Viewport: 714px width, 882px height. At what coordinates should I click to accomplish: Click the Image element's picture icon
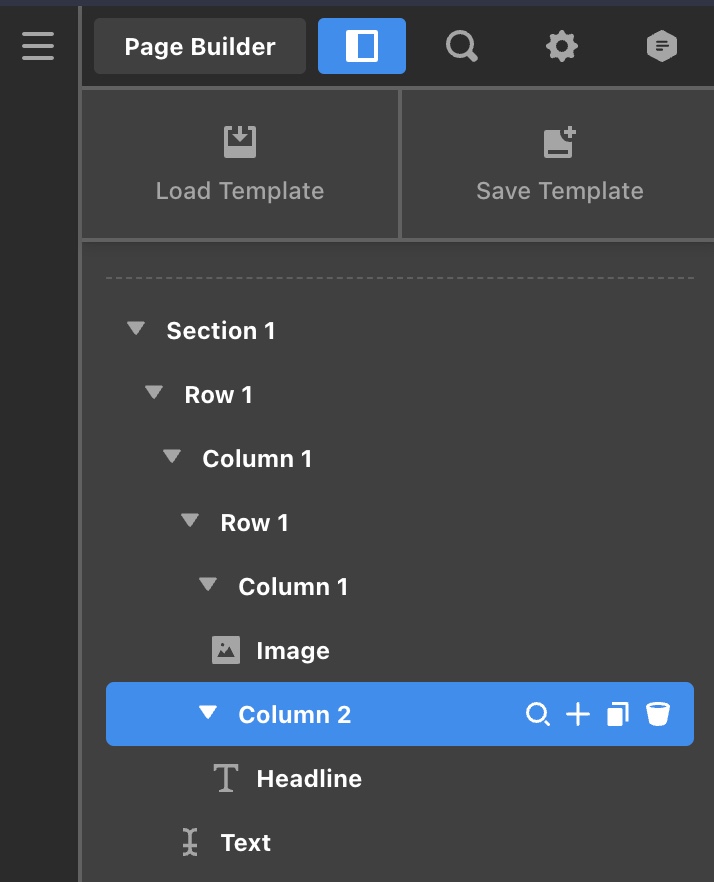click(226, 650)
